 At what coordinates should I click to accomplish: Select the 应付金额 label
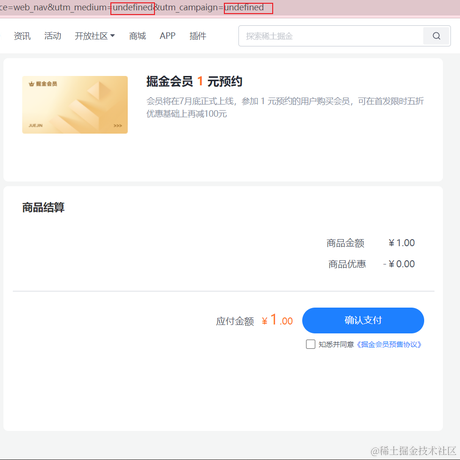click(x=235, y=321)
